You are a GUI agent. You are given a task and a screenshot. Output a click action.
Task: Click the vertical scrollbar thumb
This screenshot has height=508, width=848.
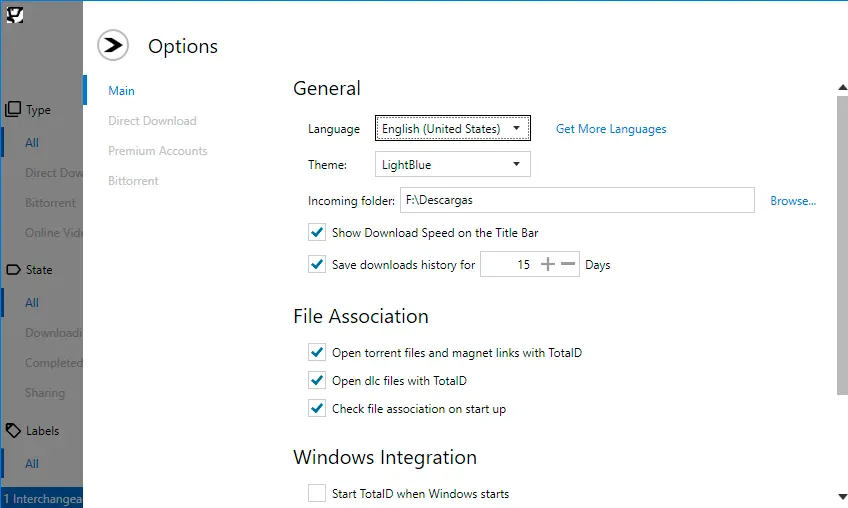point(842,245)
